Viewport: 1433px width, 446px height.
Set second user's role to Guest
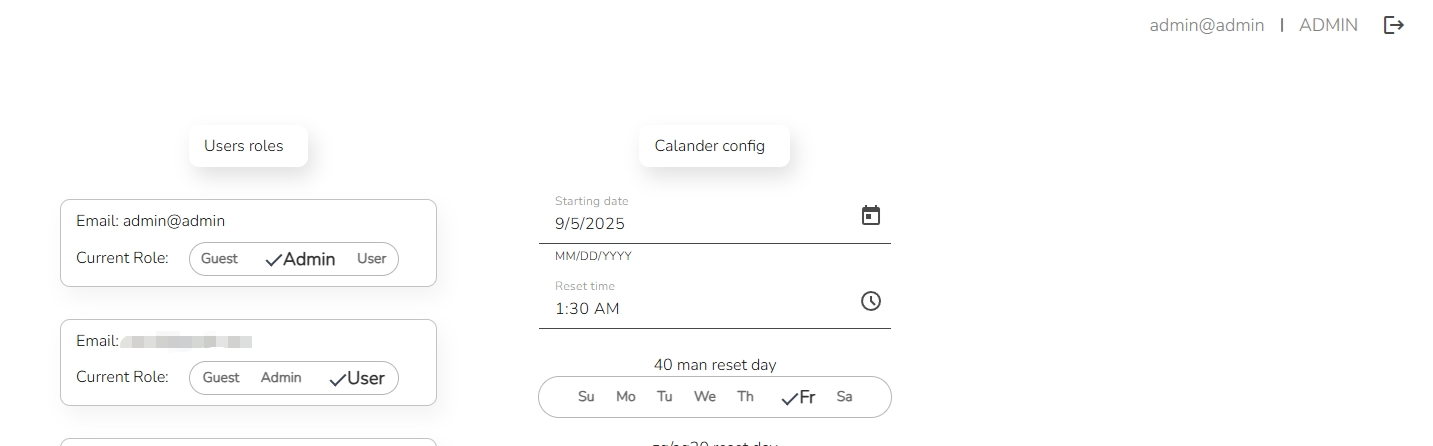221,378
